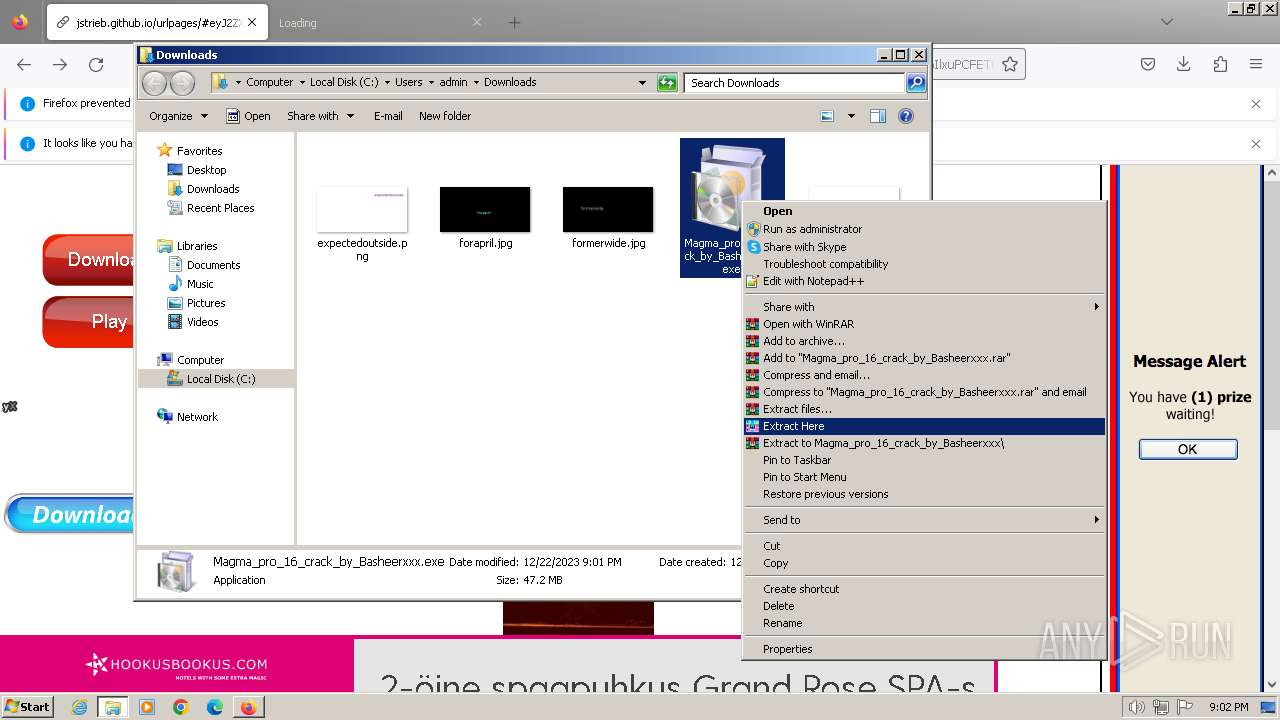The image size is (1280, 720).
Task: Dismiss the Firefox prevented notification
Action: 1256,103
